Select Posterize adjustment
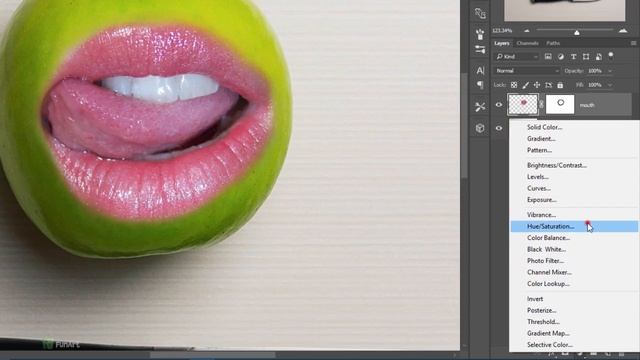 coord(574,310)
